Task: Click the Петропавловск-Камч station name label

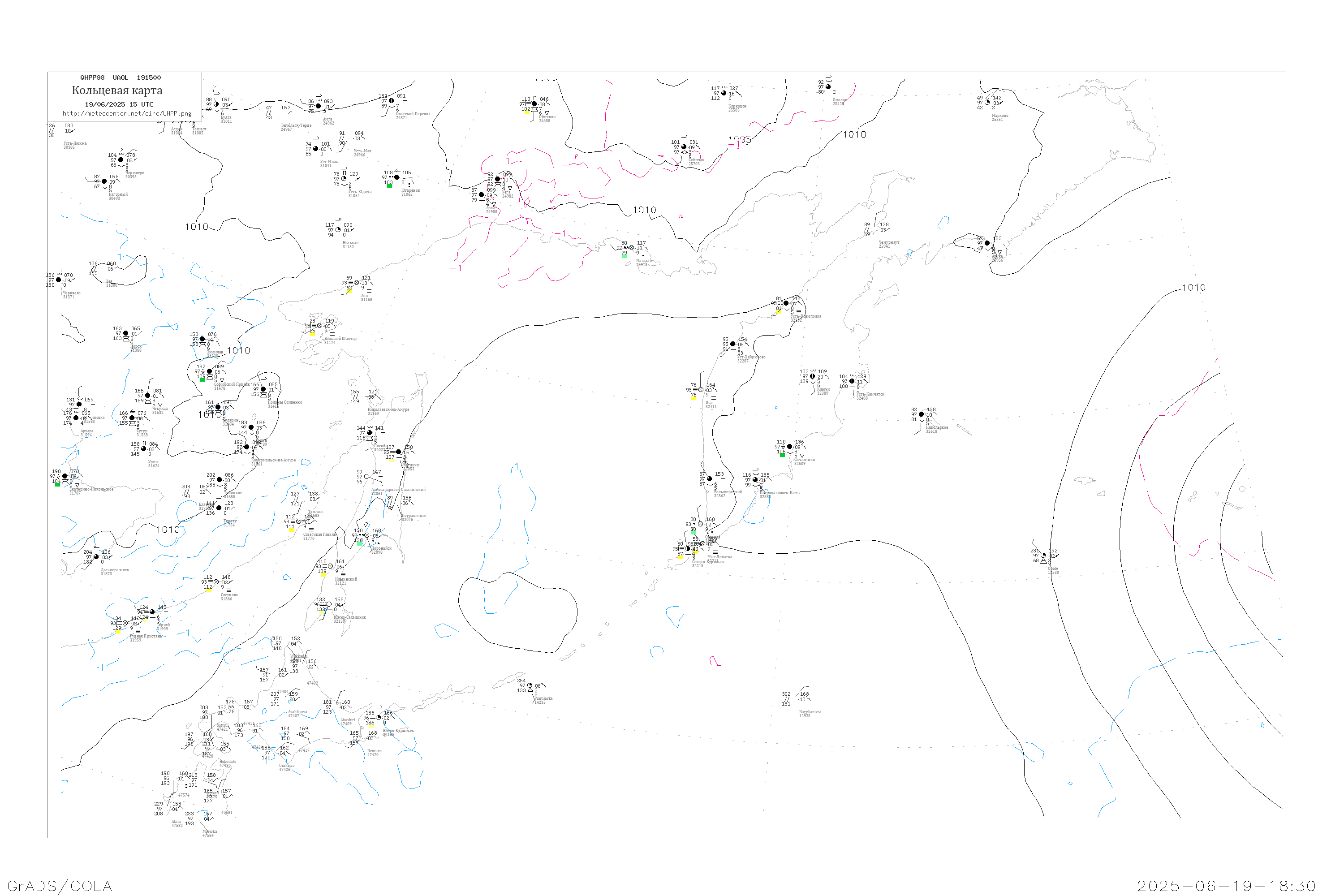Action: (x=780, y=492)
